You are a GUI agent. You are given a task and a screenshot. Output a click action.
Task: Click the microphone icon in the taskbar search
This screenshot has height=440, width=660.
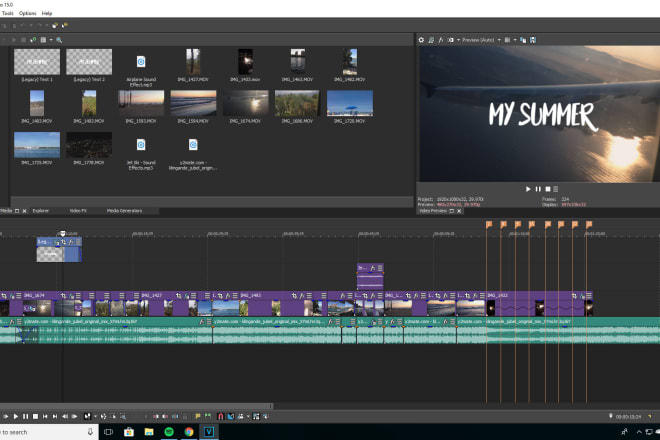pos(90,432)
